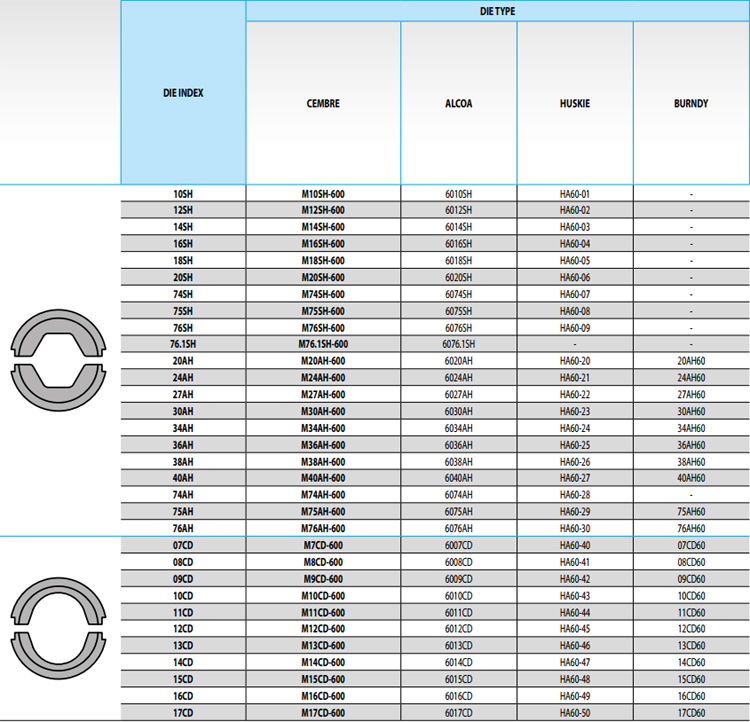Viewport: 750px width, 722px height.
Task: Select die index cell 11CD
Action: coord(183,612)
